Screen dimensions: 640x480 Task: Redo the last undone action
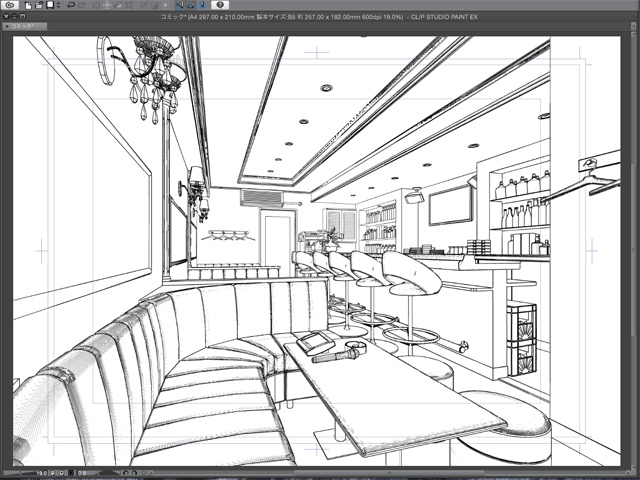click(x=82, y=5)
